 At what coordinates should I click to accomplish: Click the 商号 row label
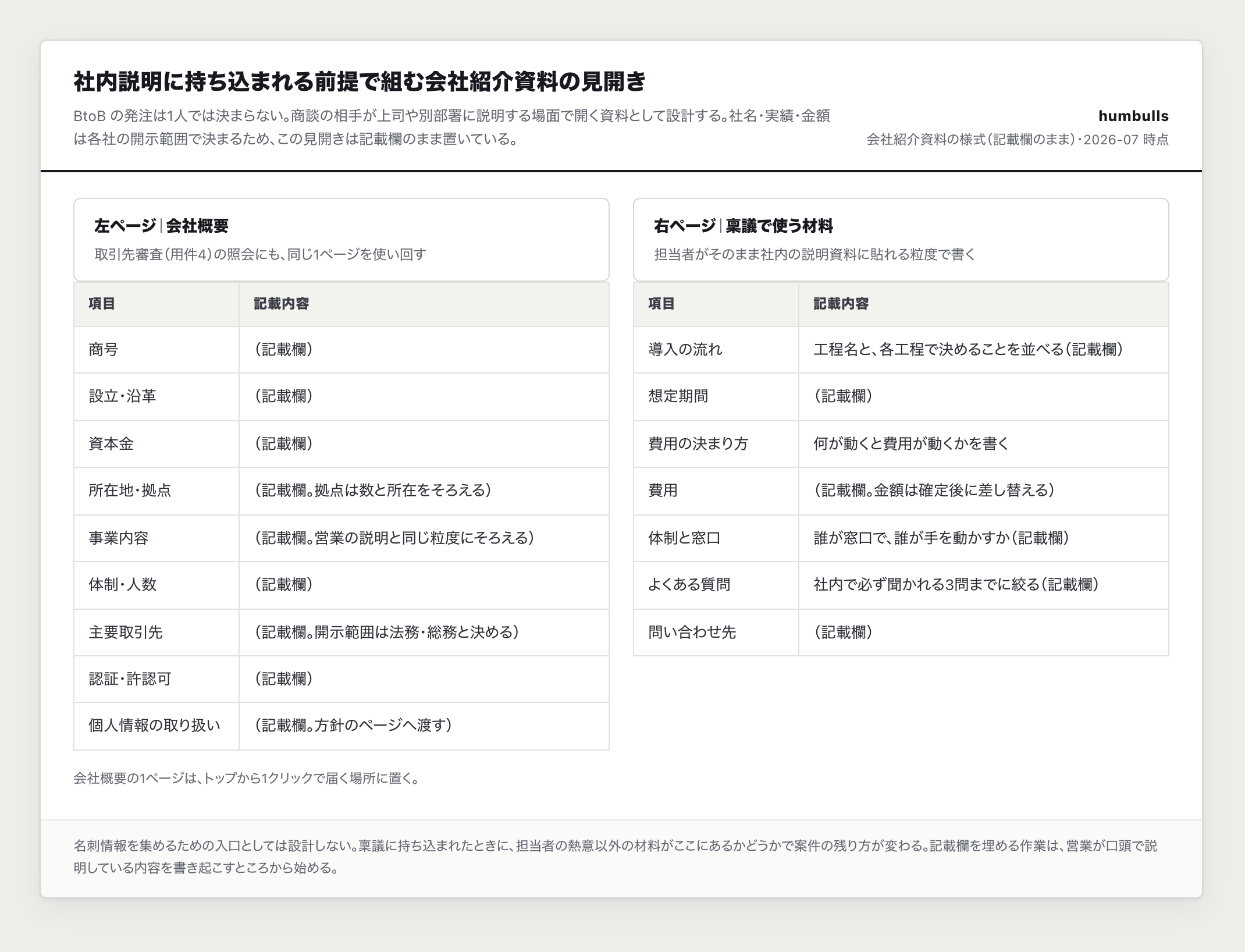pyautogui.click(x=104, y=349)
